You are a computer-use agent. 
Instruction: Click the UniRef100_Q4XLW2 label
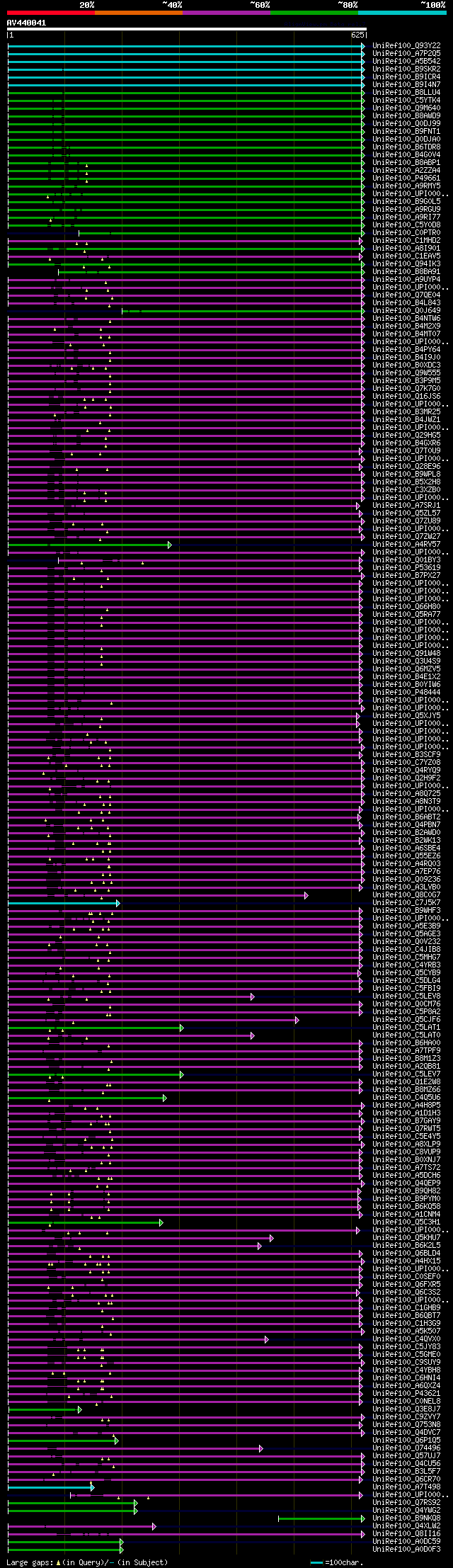coord(406,1526)
